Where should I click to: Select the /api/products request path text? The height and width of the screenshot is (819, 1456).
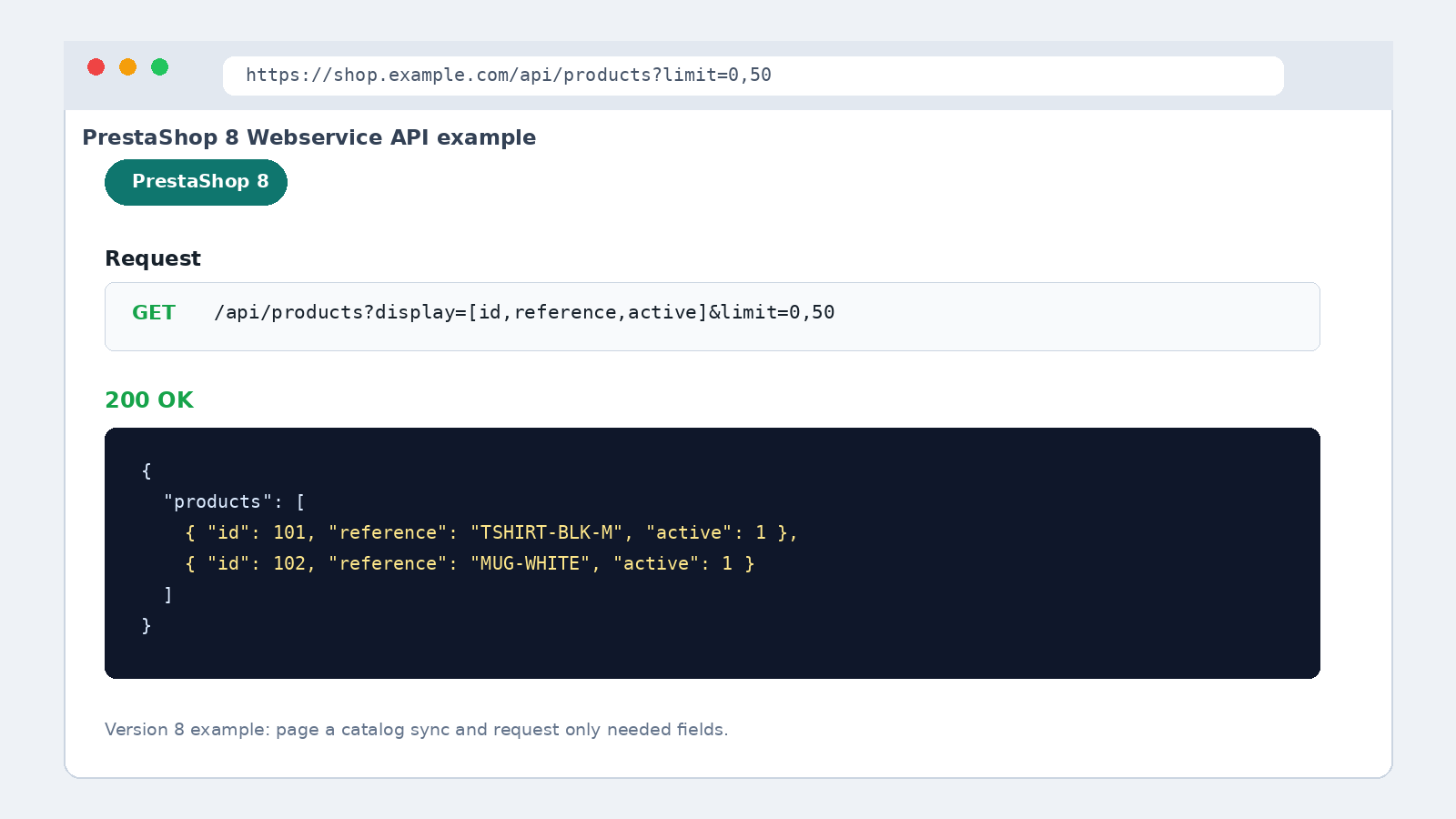tap(524, 312)
